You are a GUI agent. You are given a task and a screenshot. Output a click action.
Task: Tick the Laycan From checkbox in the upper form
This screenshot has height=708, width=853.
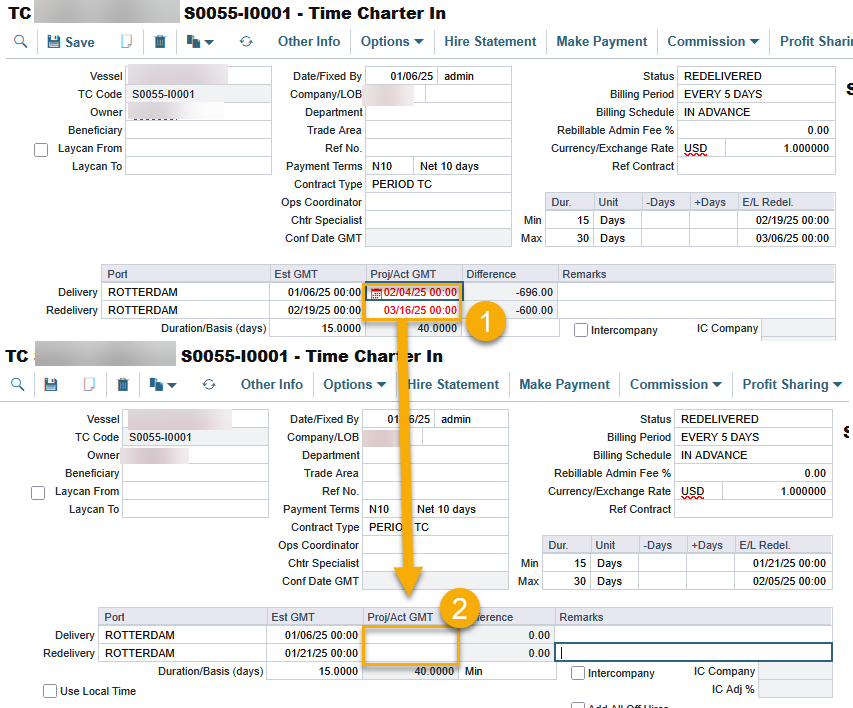[x=41, y=149]
